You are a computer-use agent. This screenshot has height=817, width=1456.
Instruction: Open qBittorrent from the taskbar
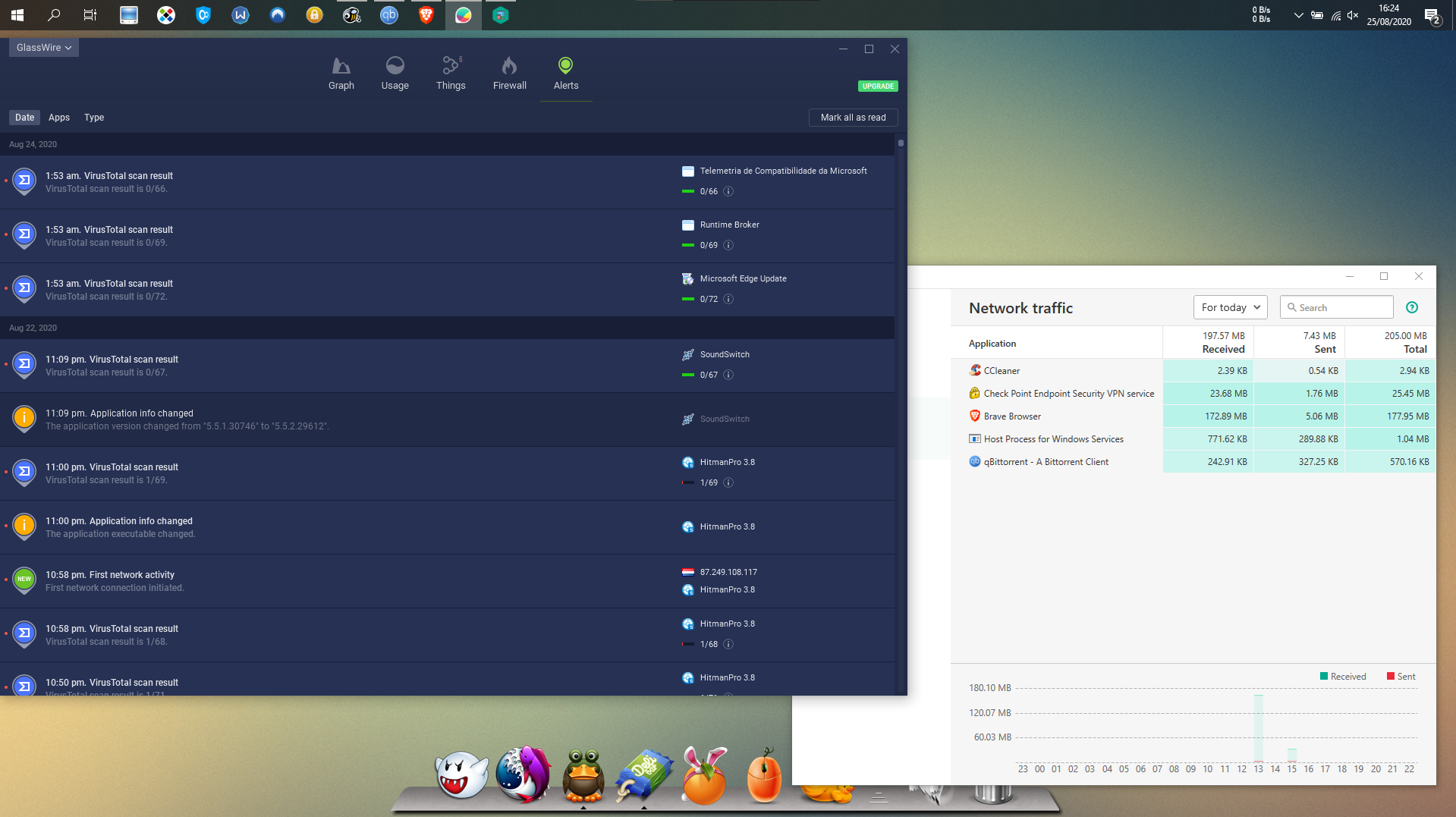coord(388,15)
